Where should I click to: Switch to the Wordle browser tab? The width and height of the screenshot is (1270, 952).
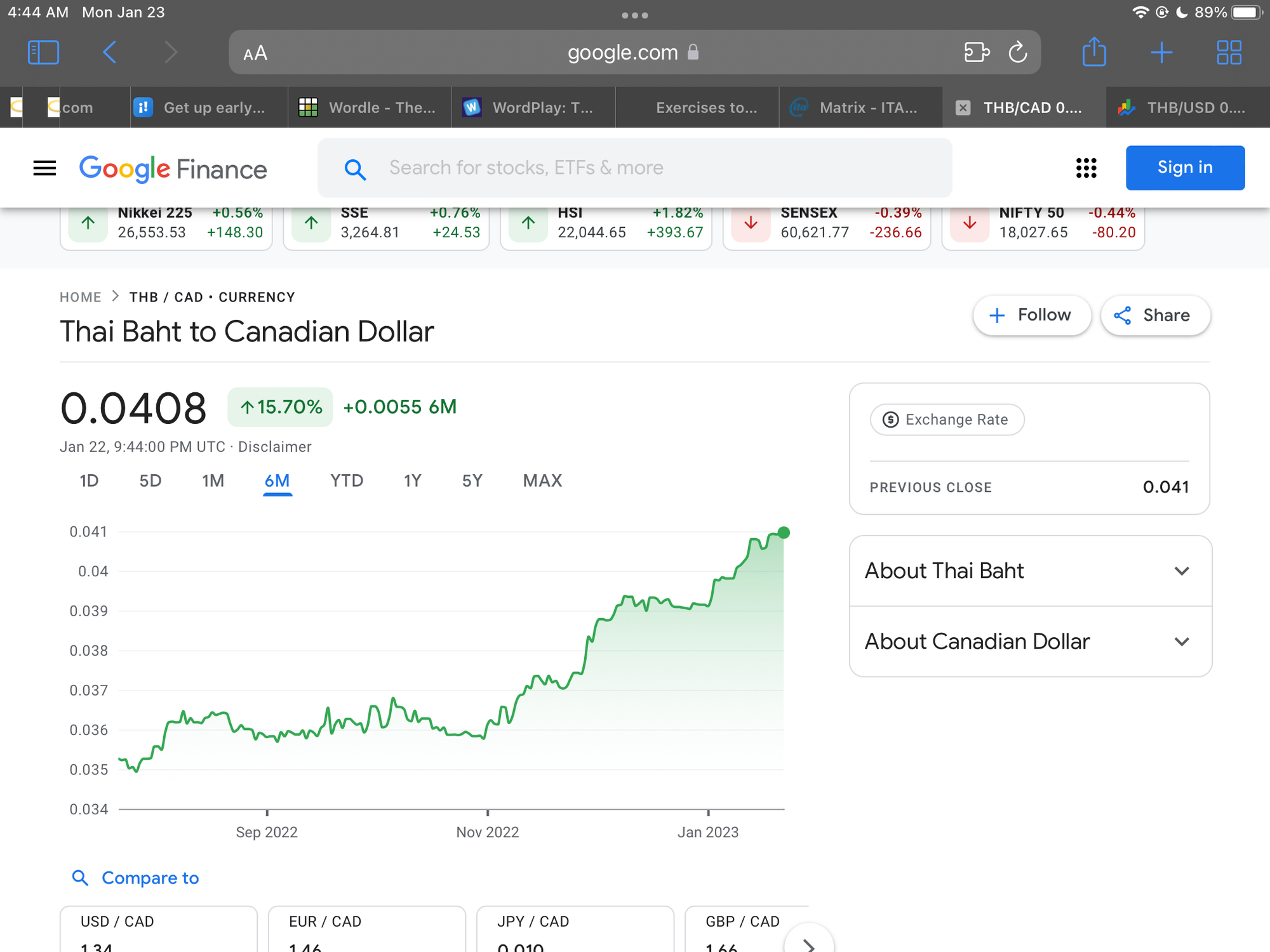pos(370,108)
